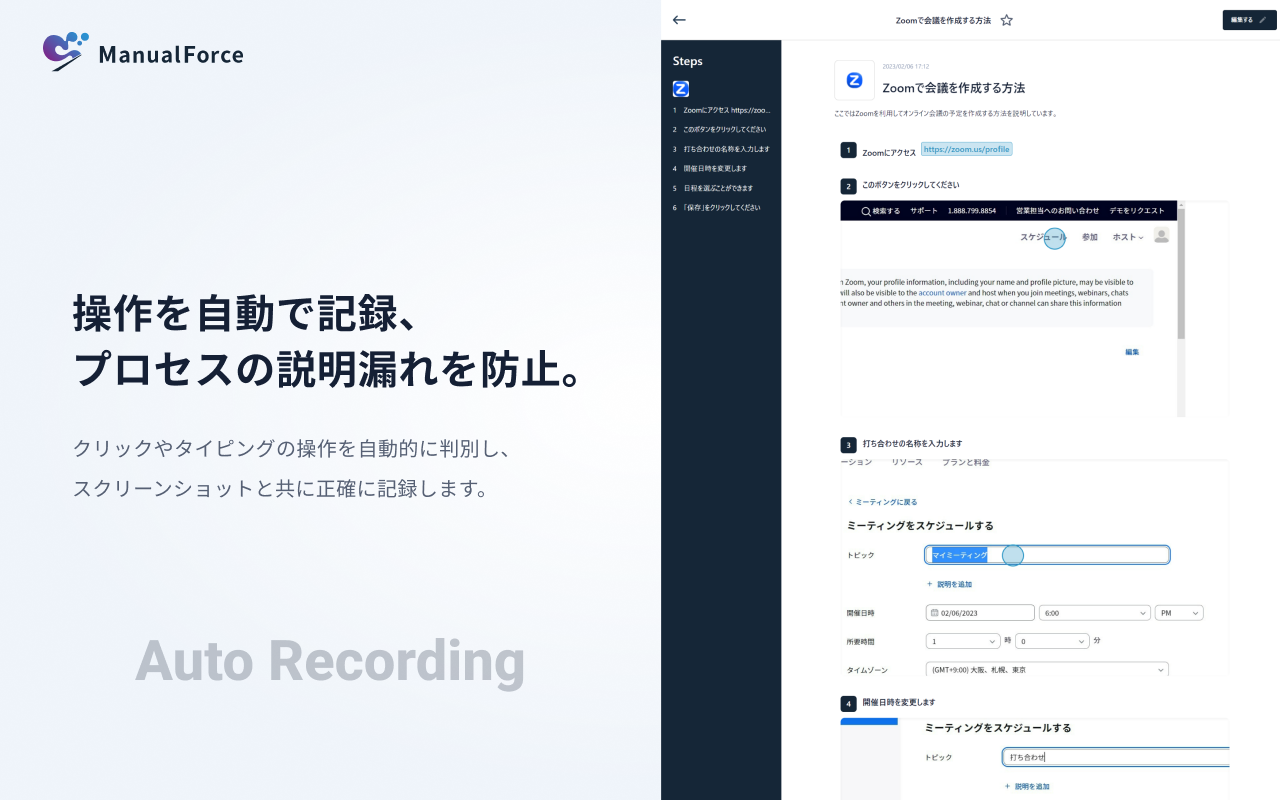Select step 6 「保存」をクリックしてください in the sidebar

point(716,208)
